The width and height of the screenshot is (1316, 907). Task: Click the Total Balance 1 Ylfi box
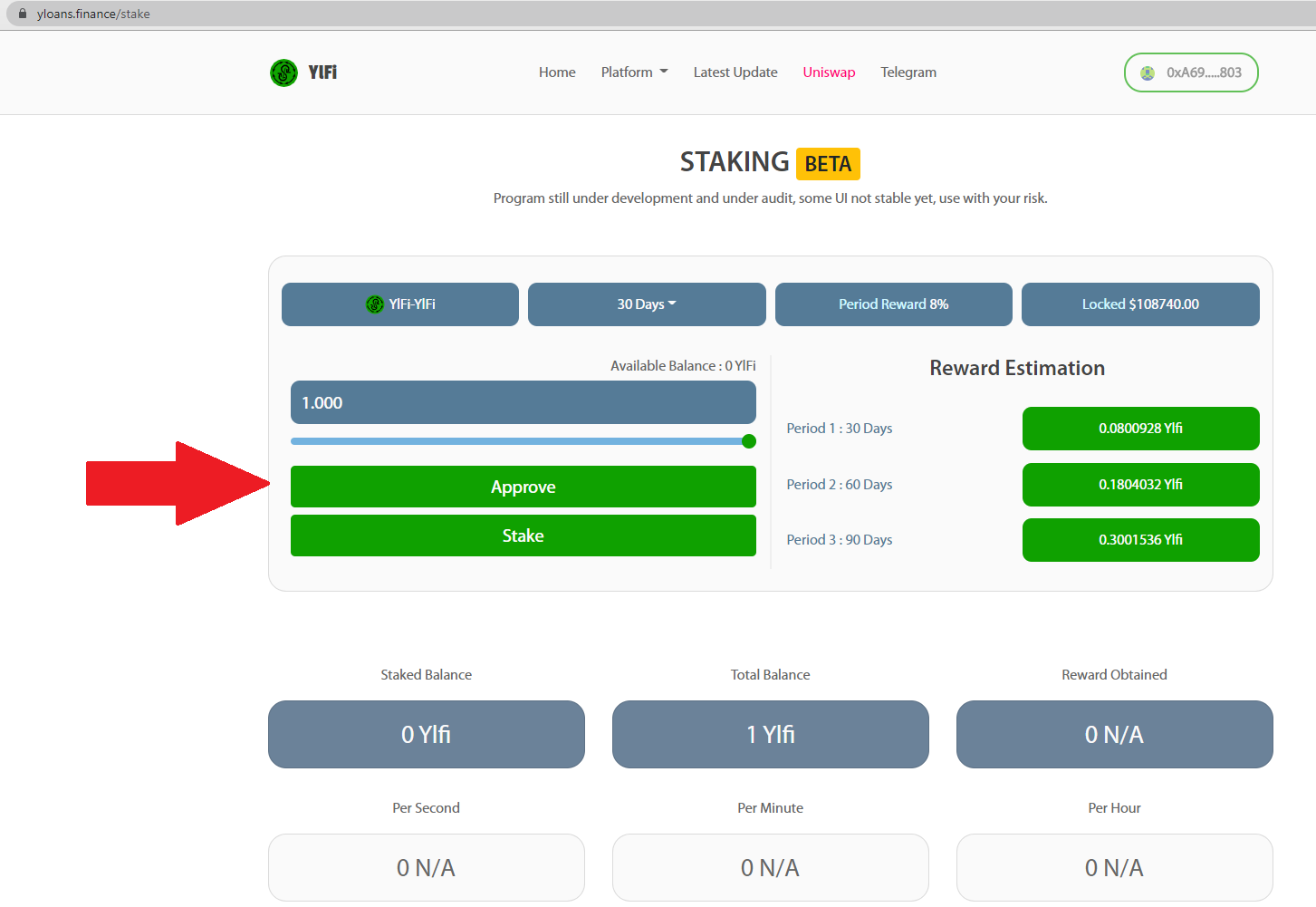click(x=771, y=734)
